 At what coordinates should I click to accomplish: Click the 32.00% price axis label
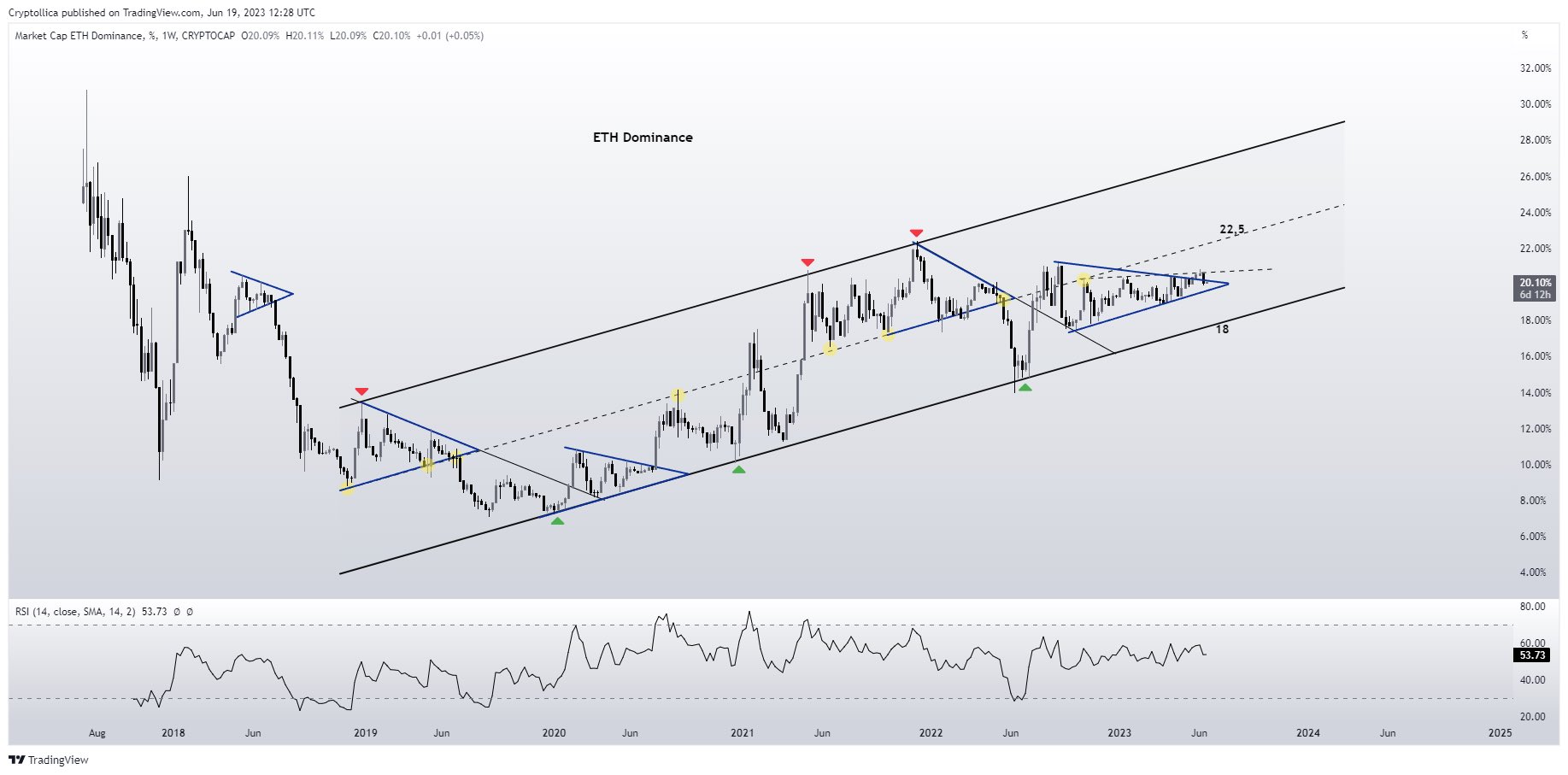pos(1536,68)
